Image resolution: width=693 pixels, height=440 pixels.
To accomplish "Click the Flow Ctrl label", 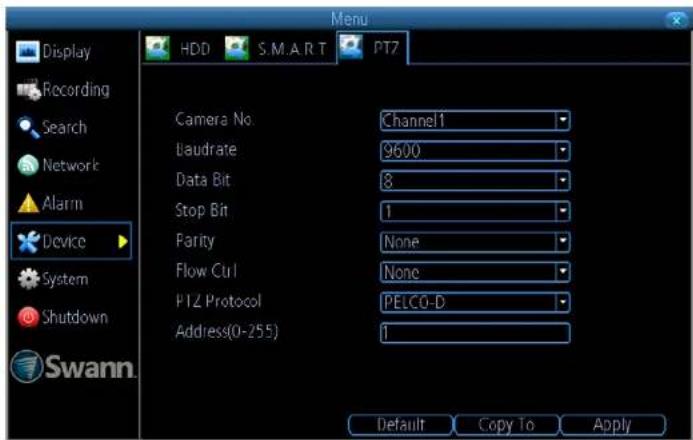I will tap(206, 271).
